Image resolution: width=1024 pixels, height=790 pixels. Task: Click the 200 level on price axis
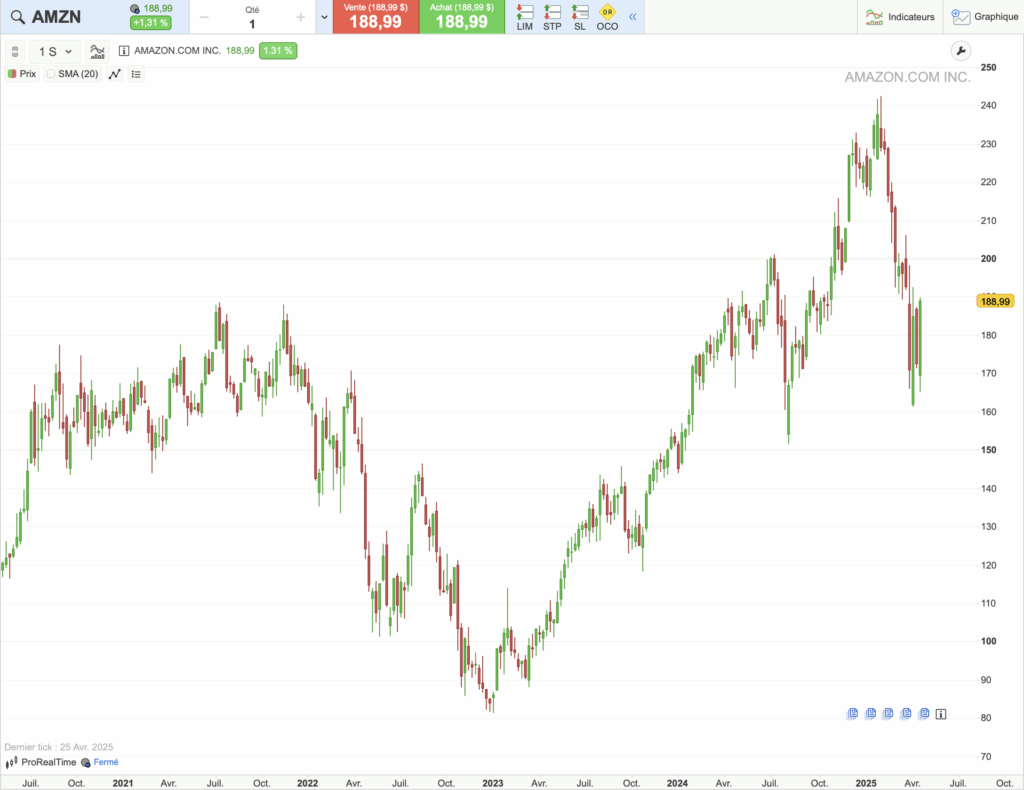(989, 259)
